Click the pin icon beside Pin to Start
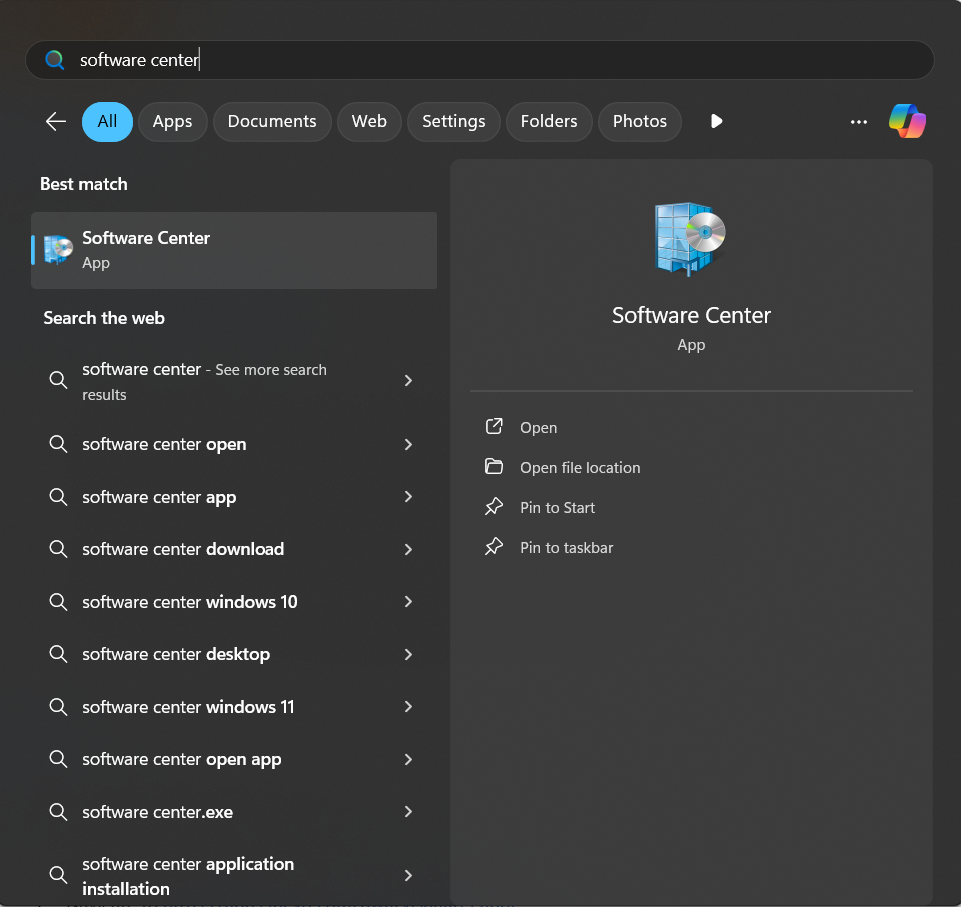The width and height of the screenshot is (961, 907). [x=494, y=507]
